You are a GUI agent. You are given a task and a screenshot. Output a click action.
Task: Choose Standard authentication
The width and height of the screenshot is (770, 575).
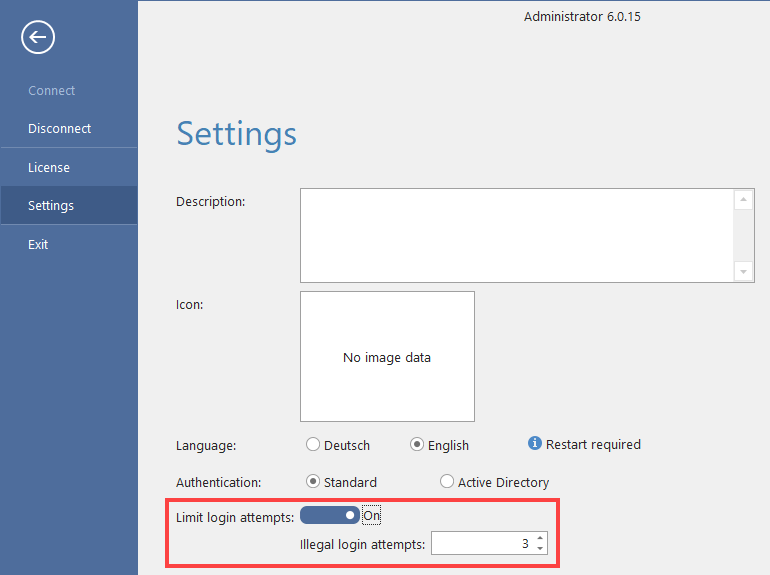coord(313,482)
